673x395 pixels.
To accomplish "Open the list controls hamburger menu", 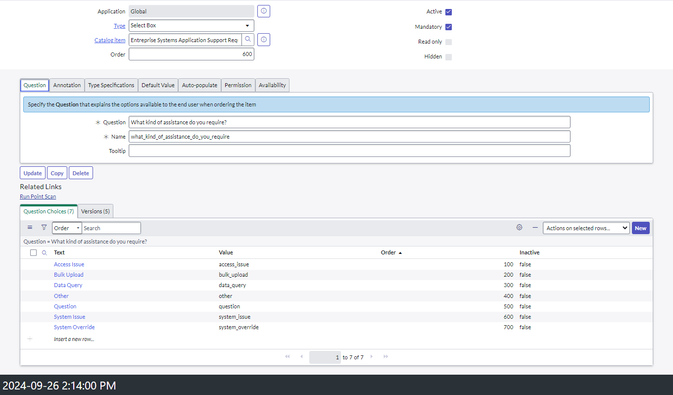I will click(x=30, y=228).
